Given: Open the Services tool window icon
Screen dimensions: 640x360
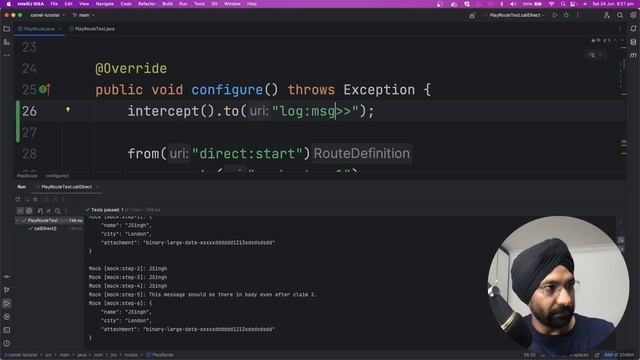Looking at the screenshot, I should click(7, 317).
